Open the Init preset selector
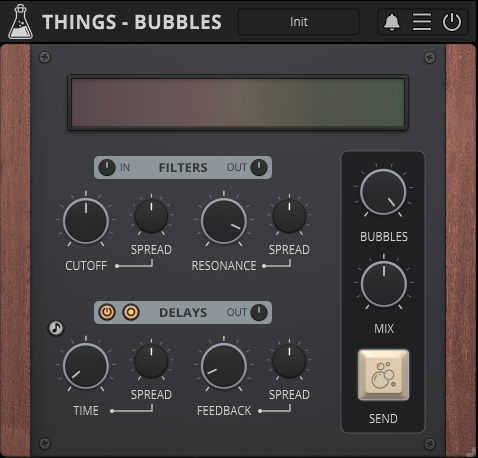The height and width of the screenshot is (458, 478). click(x=298, y=22)
